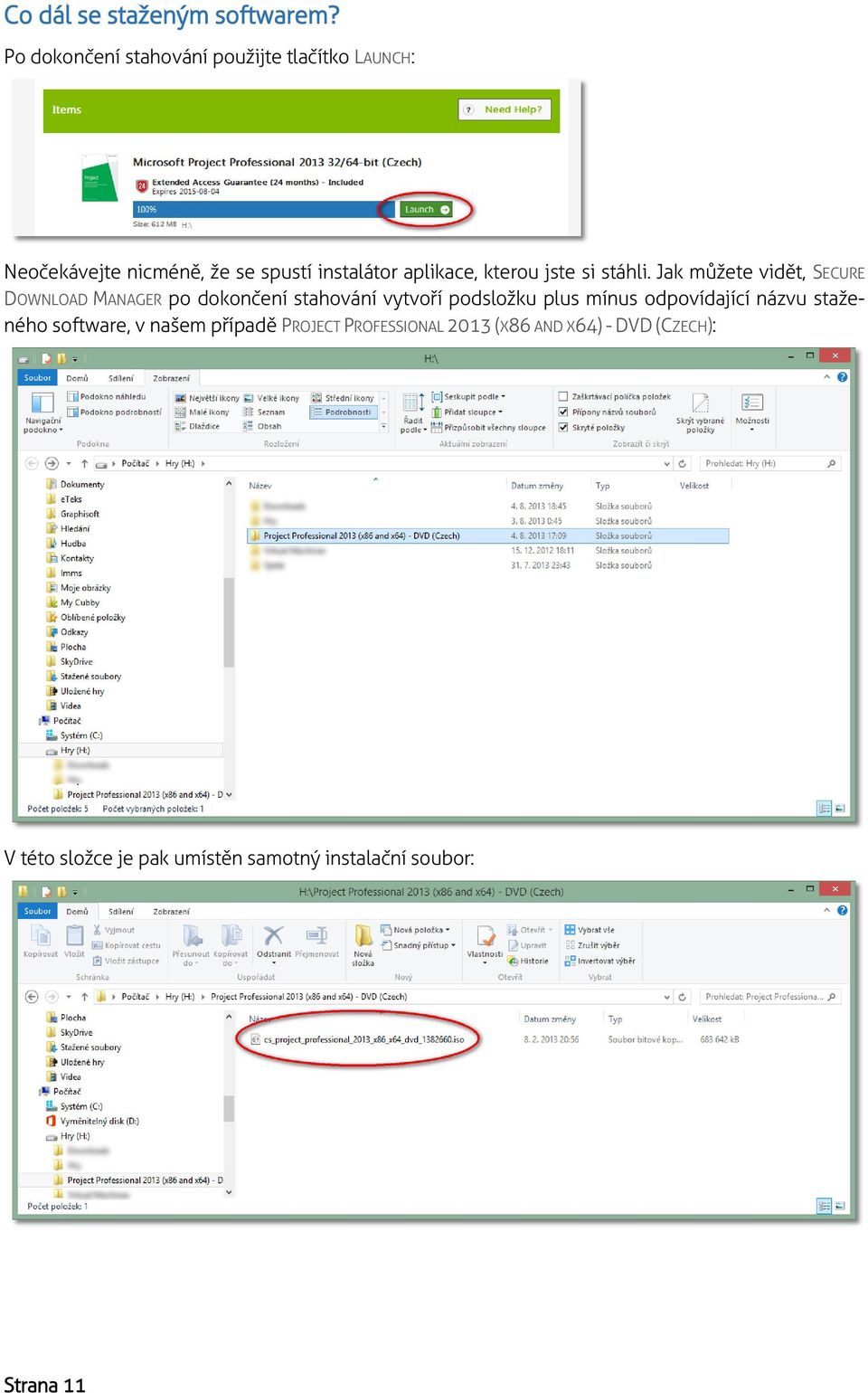This screenshot has width=868, height=1393.
Task: Open Seskupit podle dropdown
Action: pyautogui.click(x=468, y=396)
